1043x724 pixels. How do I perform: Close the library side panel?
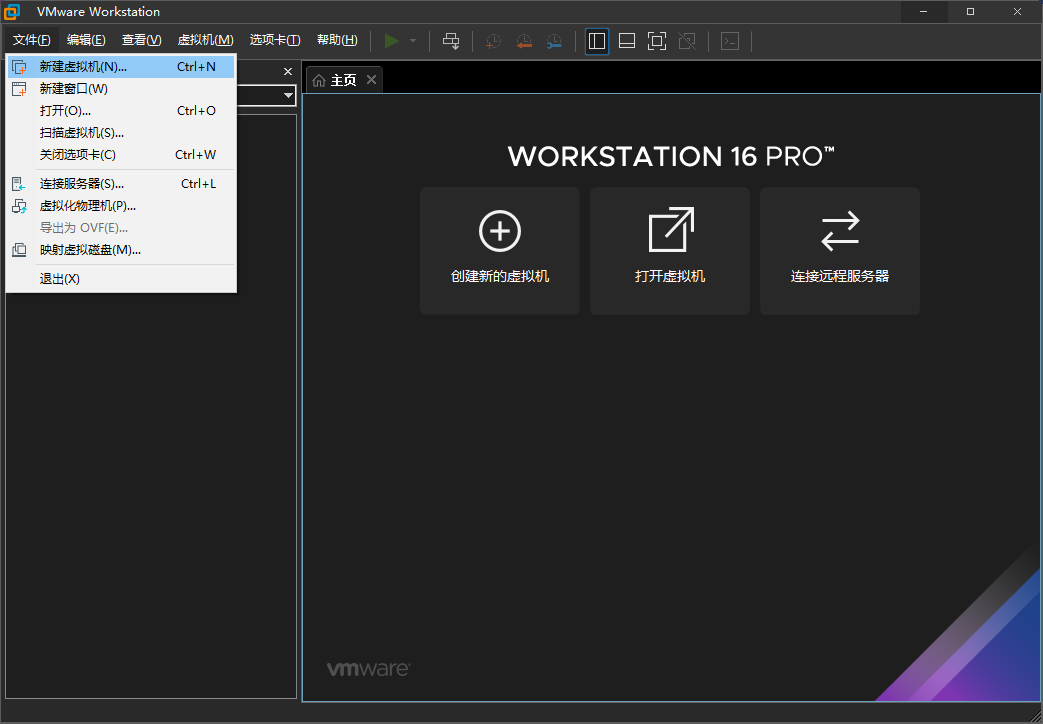pos(288,72)
